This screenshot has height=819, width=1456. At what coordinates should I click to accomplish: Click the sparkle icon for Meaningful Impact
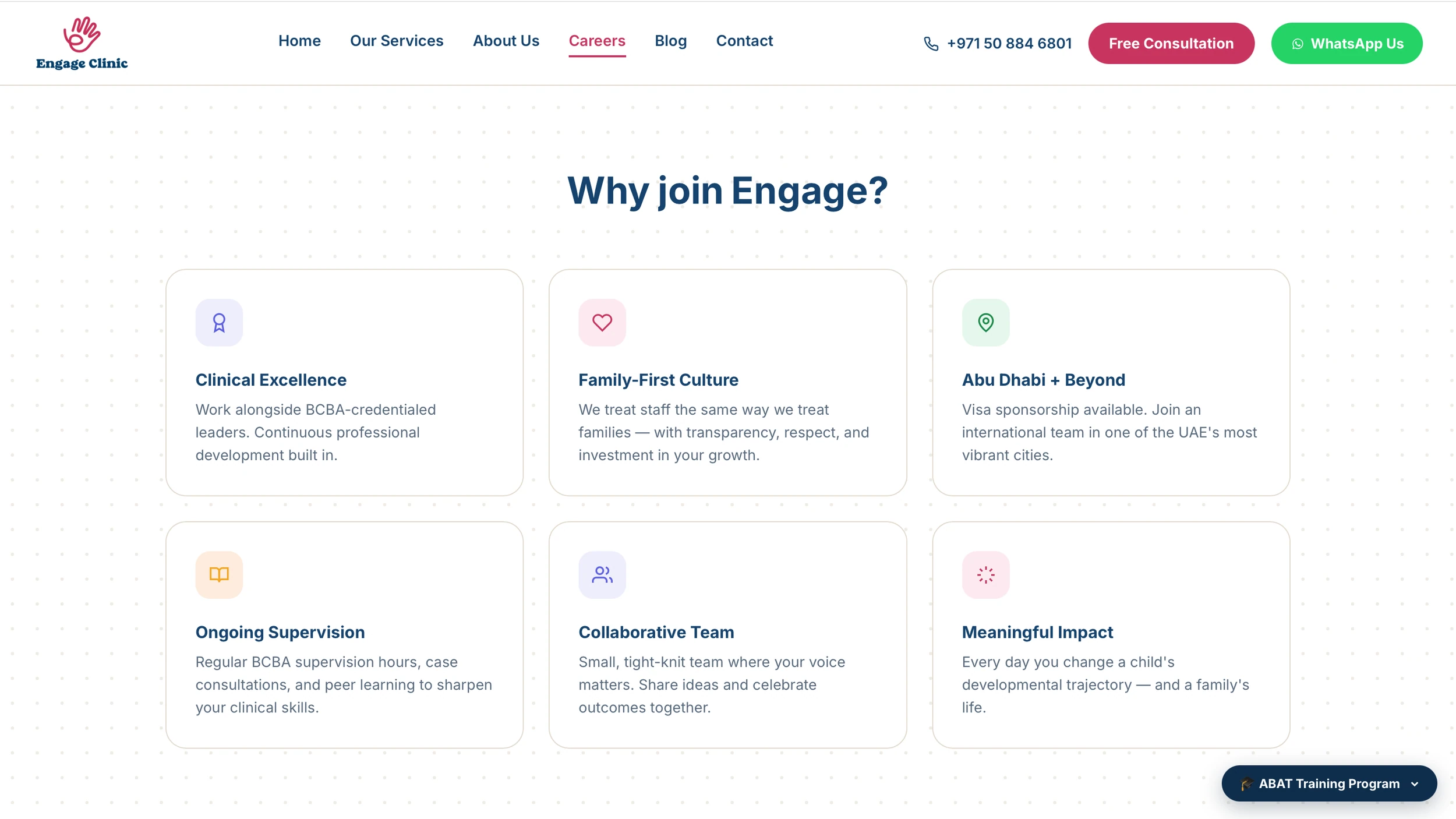[x=985, y=575]
